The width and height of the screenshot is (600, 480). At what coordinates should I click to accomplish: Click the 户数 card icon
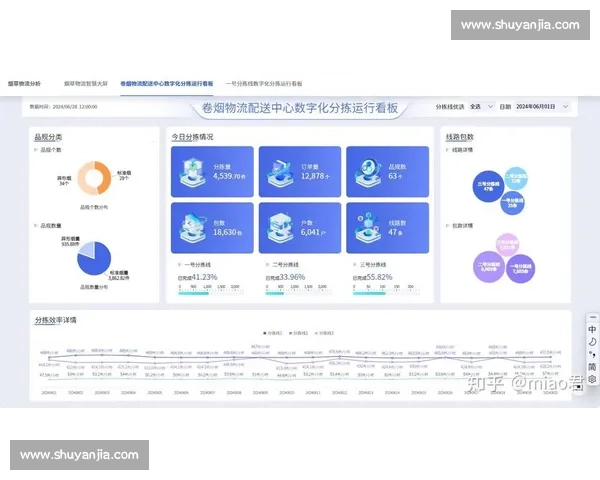coord(280,229)
